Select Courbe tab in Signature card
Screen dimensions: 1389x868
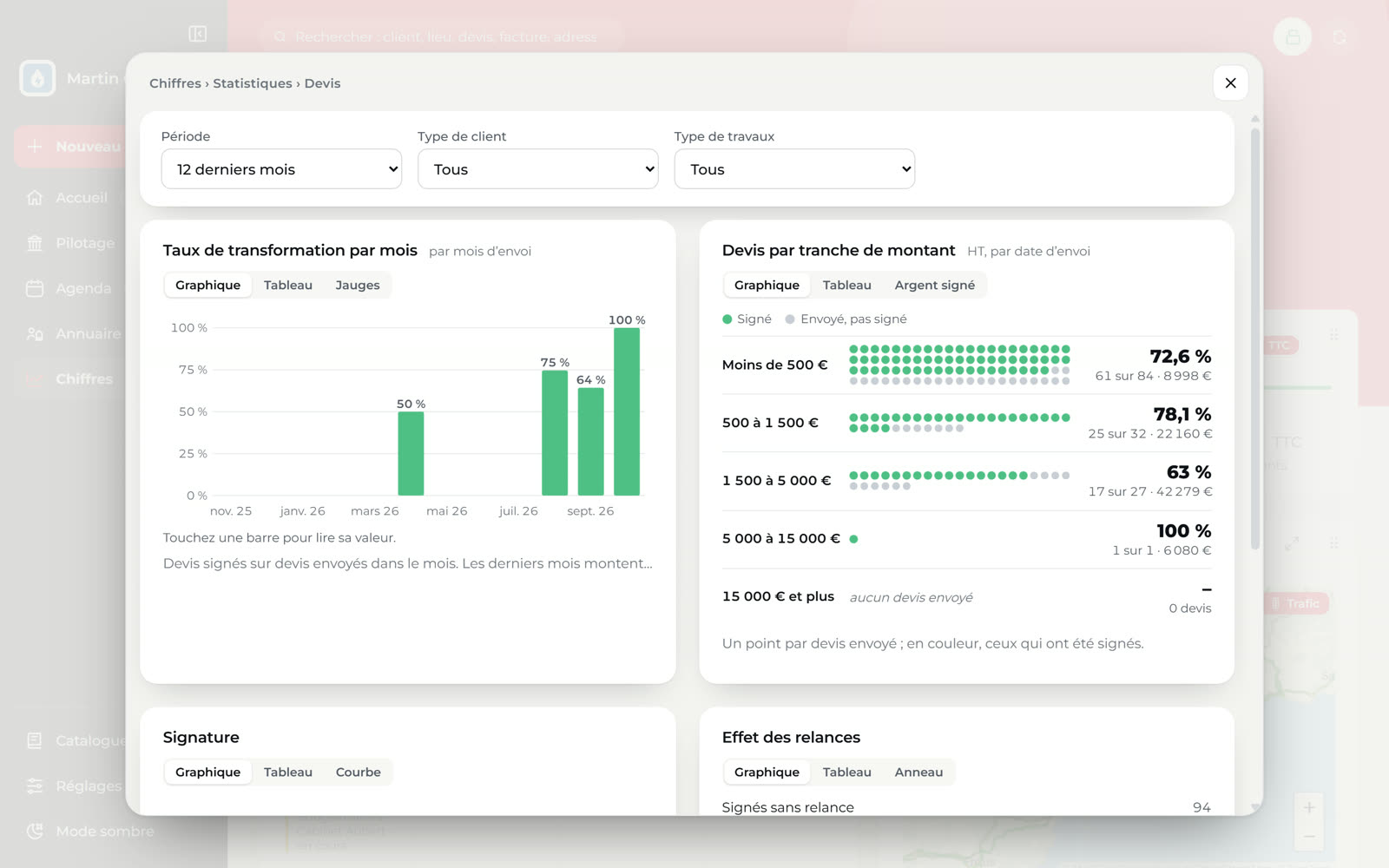359,772
